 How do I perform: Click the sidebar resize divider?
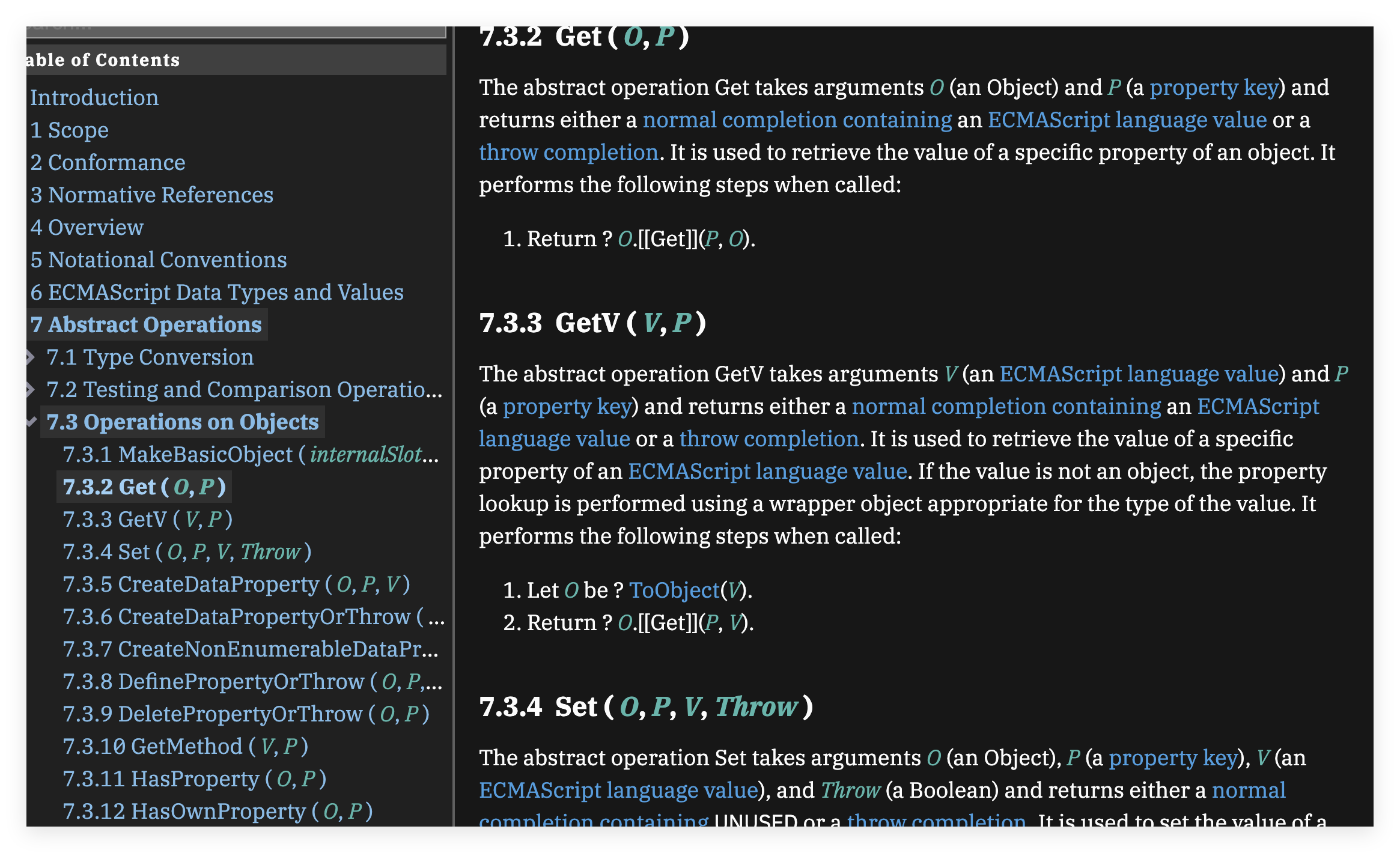coord(454,420)
